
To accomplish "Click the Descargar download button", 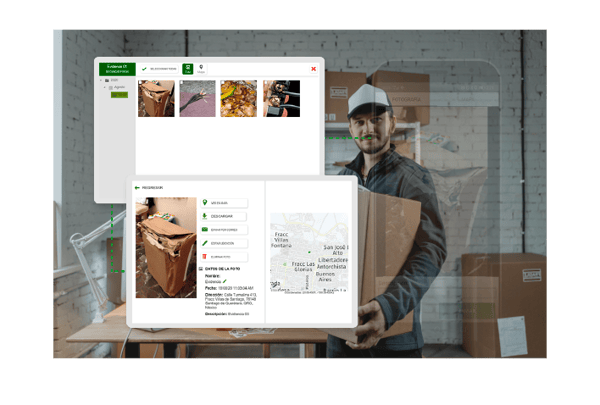I will coord(224,216).
